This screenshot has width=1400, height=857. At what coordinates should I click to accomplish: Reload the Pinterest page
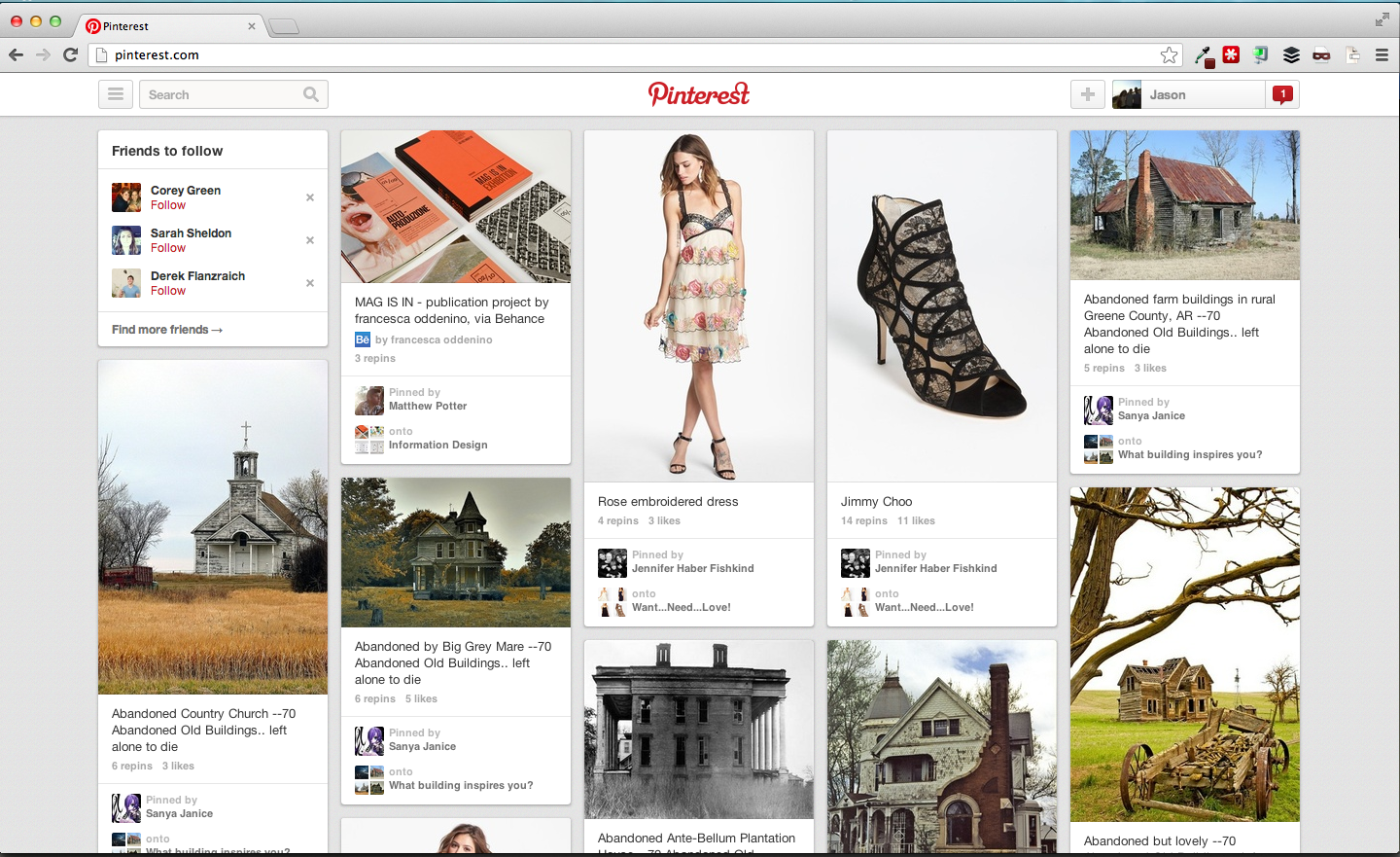tap(70, 54)
